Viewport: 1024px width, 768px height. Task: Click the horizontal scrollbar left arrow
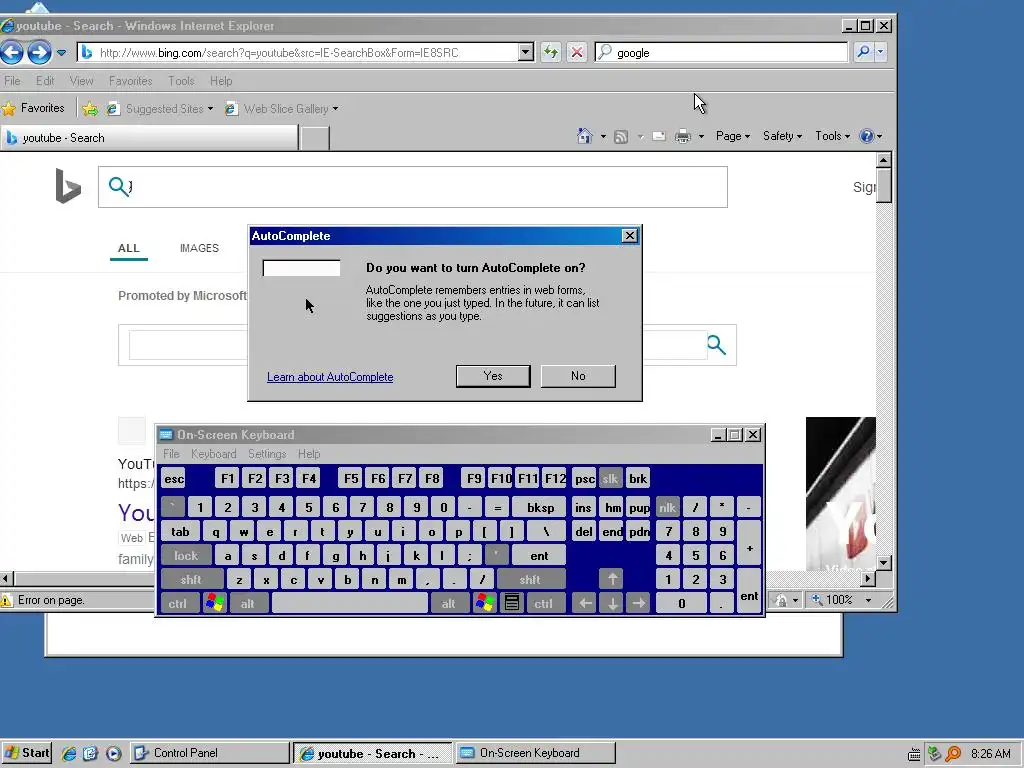7,579
